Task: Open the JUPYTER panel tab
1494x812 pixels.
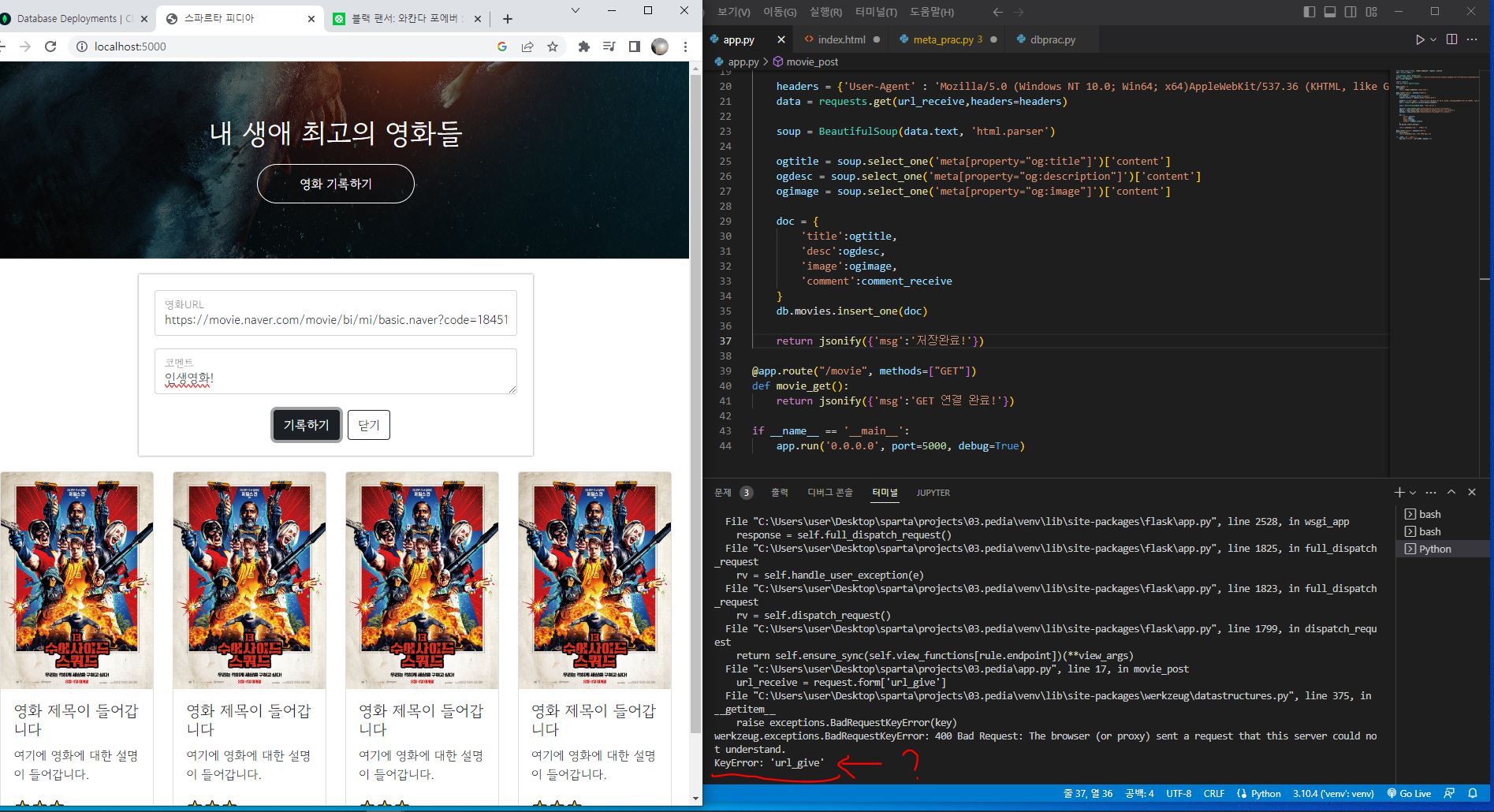Action: [933, 493]
